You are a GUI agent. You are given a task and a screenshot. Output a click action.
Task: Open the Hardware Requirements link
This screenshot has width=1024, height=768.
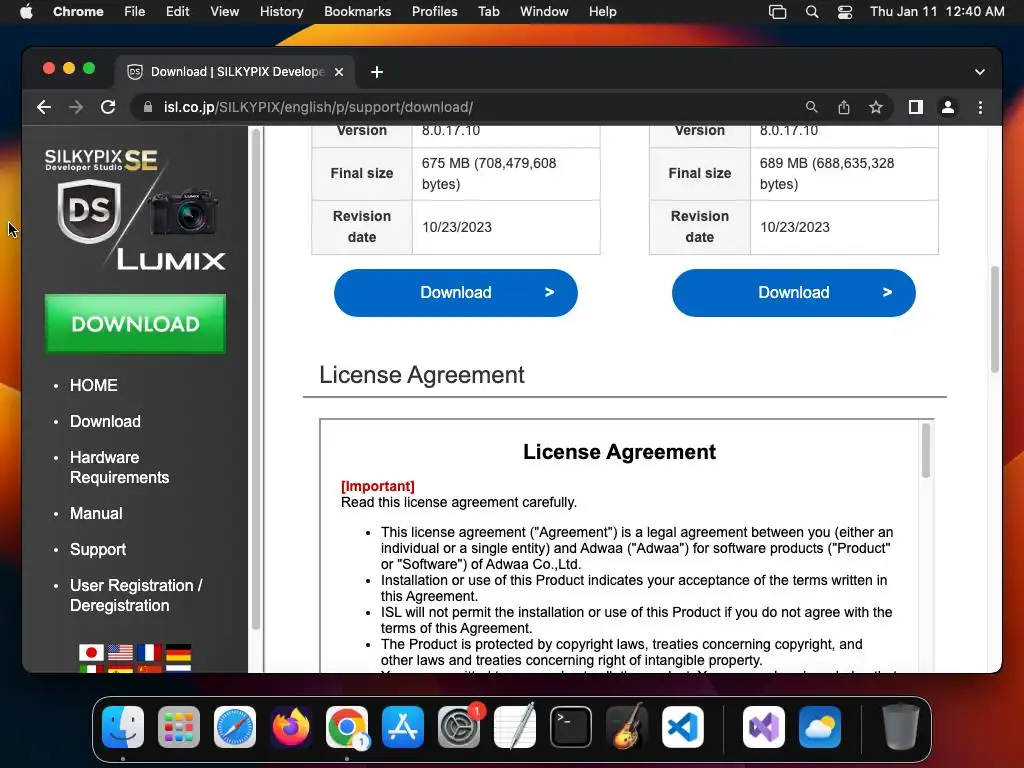[x=120, y=468]
